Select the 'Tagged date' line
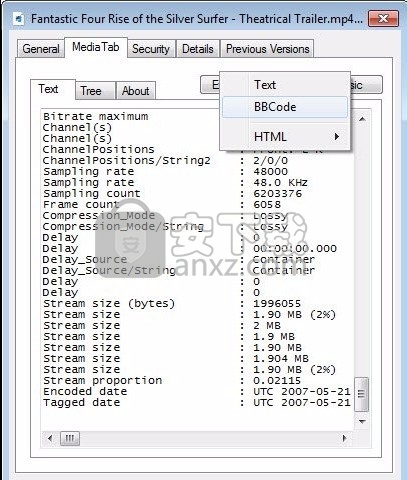Image resolution: width=407 pixels, height=480 pixels. 81,403
